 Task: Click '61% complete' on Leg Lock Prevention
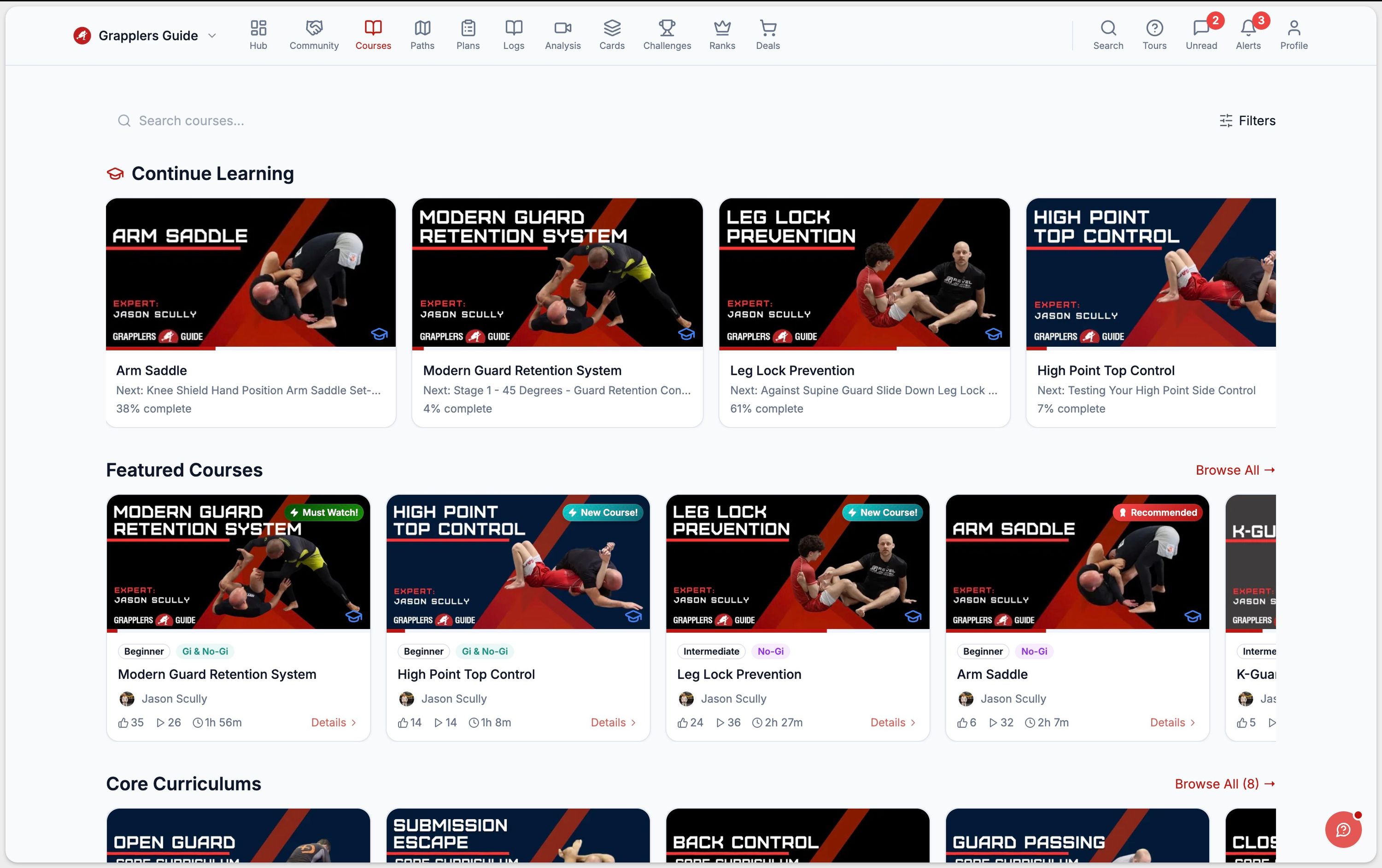767,408
